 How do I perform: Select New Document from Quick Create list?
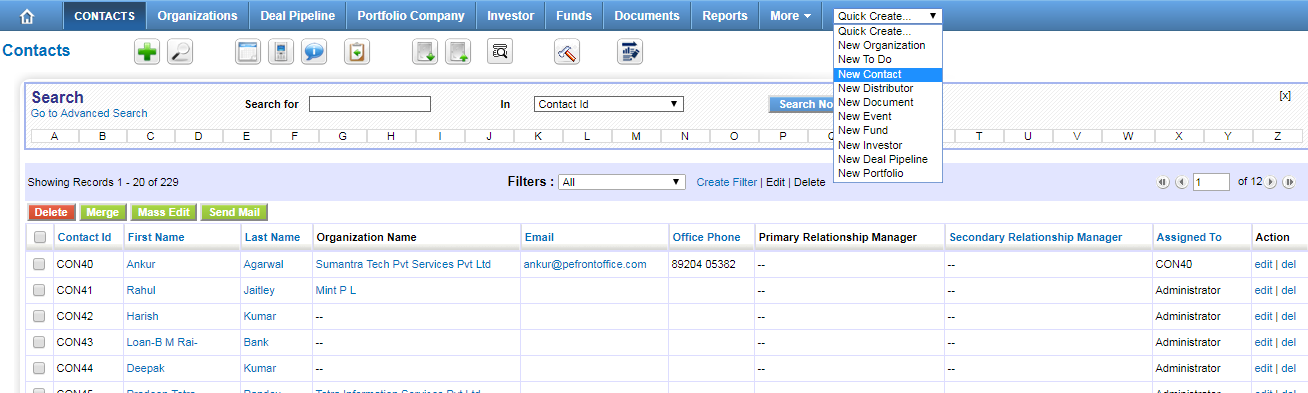point(888,102)
